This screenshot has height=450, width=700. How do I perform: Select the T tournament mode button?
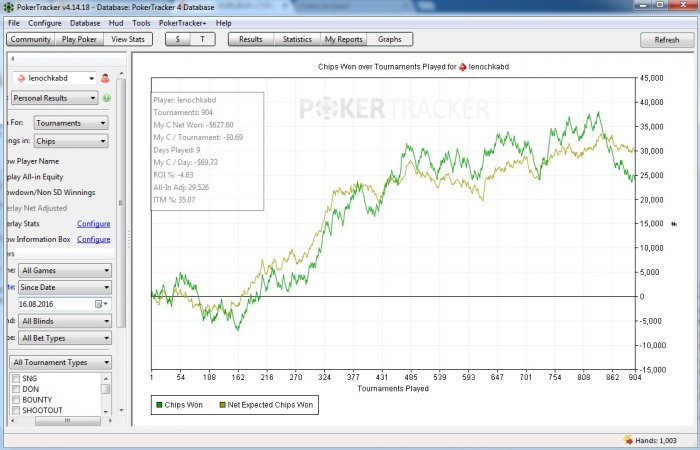(x=203, y=39)
